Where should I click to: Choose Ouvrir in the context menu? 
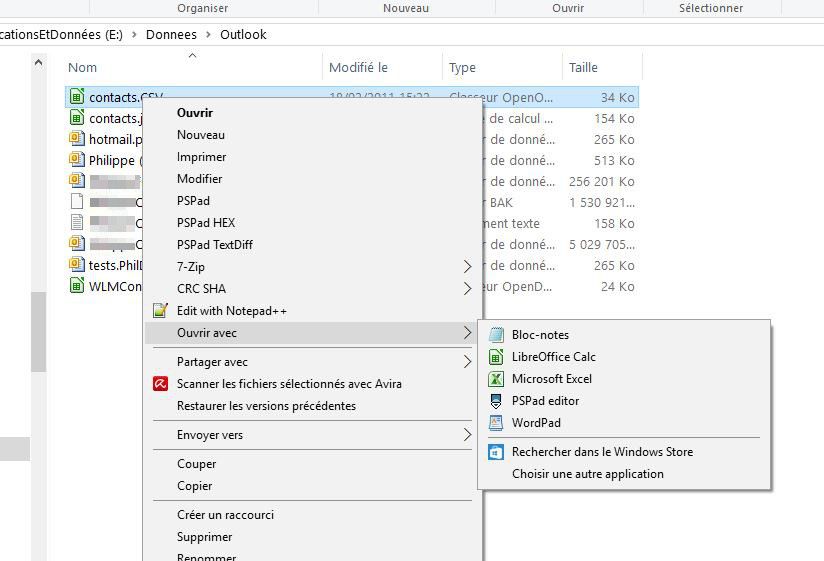point(195,113)
